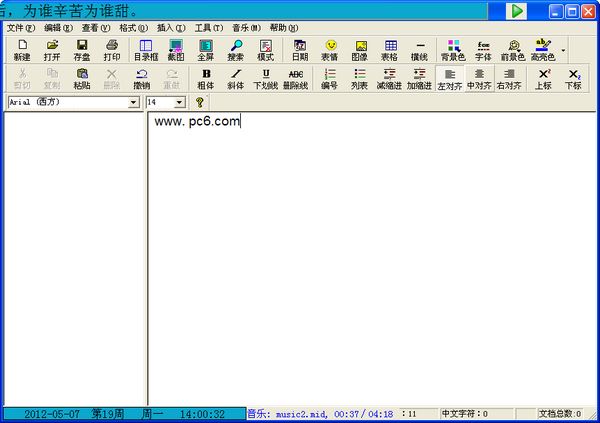Print using the 打印 icon
600x423 pixels.
click(112, 50)
